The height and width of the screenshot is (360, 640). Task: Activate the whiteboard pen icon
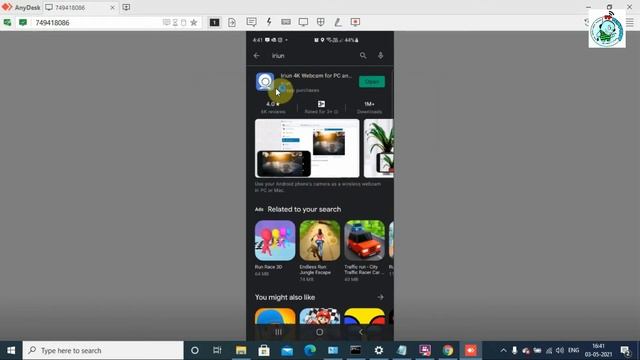click(x=338, y=22)
